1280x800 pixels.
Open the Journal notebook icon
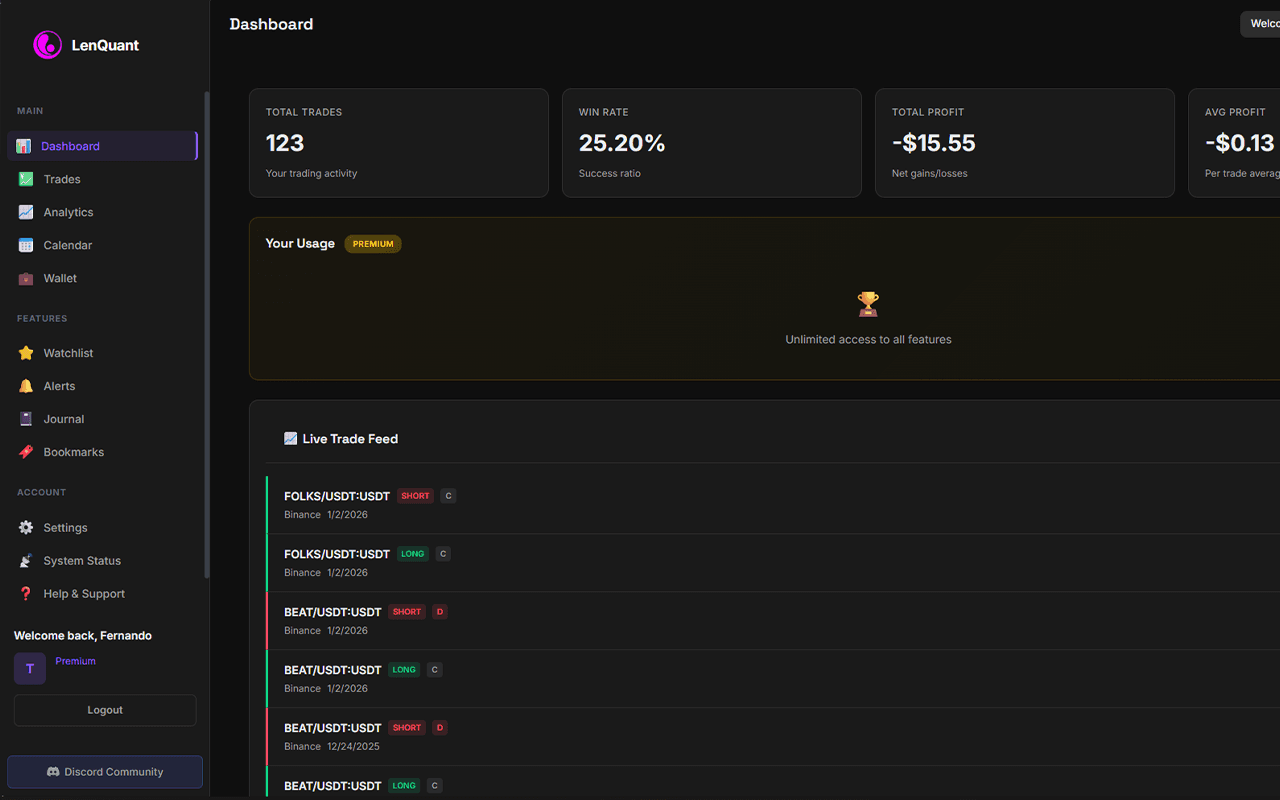tap(23, 418)
